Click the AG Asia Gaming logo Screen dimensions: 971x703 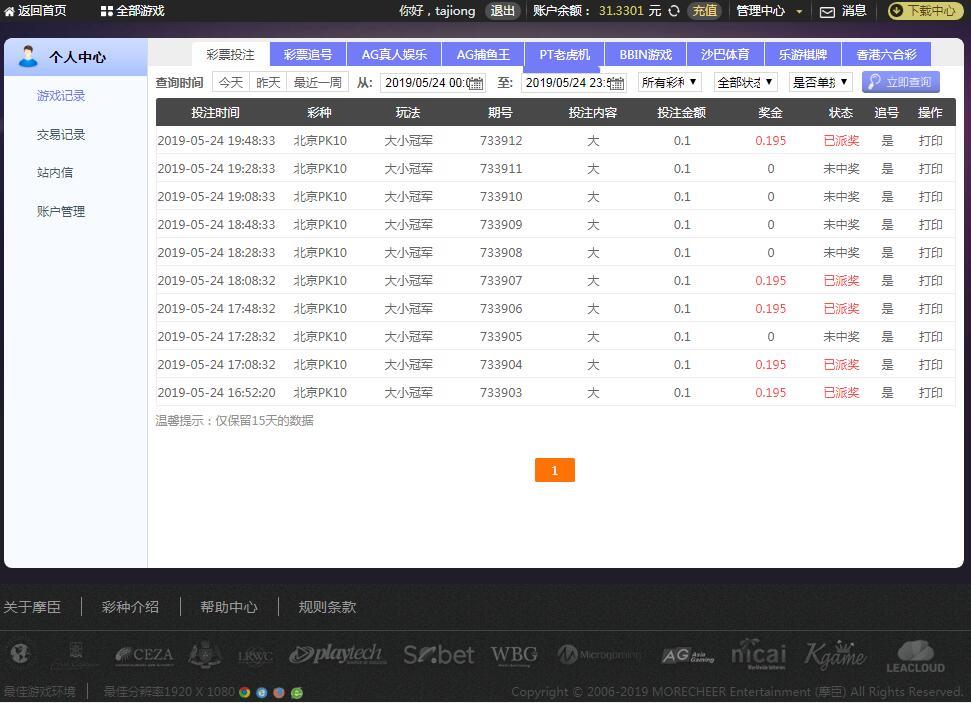pos(687,655)
